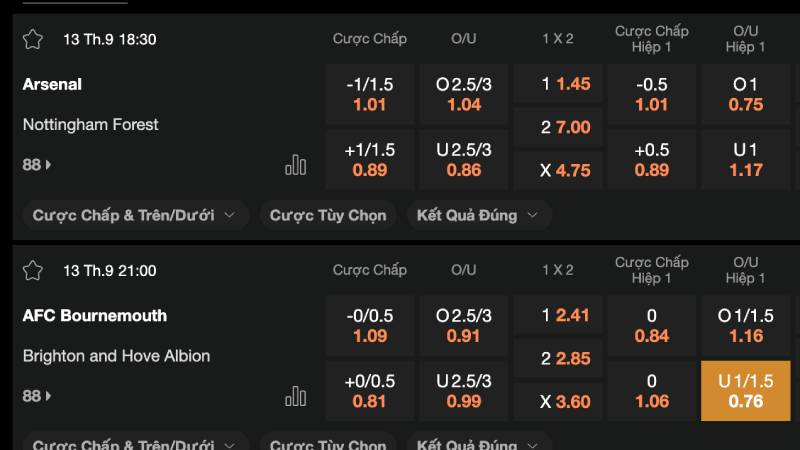Screen dimensions: 800x450
Task: Favorite the AFC Bournemouth match star
Action: click(33, 271)
